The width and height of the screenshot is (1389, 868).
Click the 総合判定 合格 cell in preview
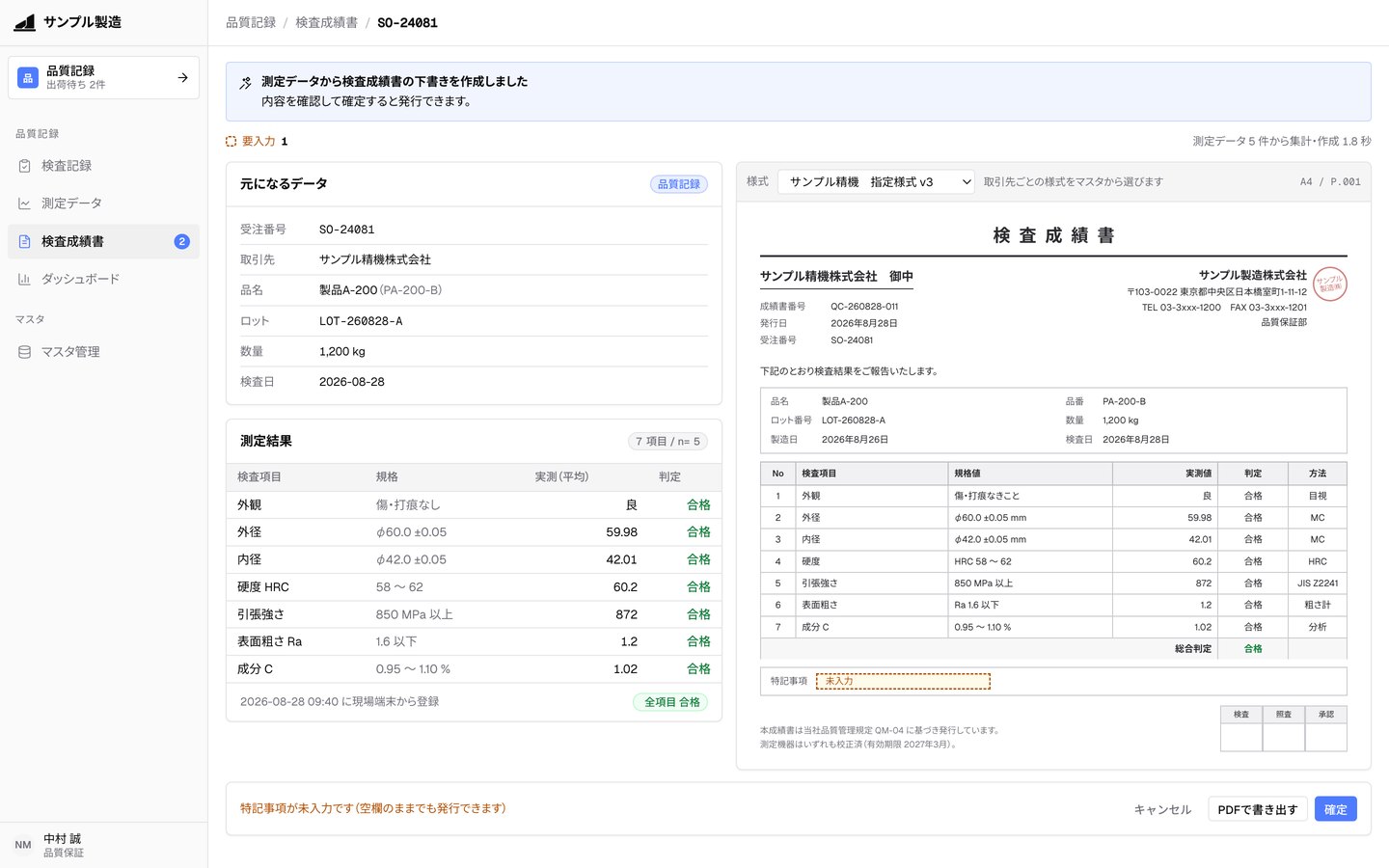pyautogui.click(x=1253, y=649)
